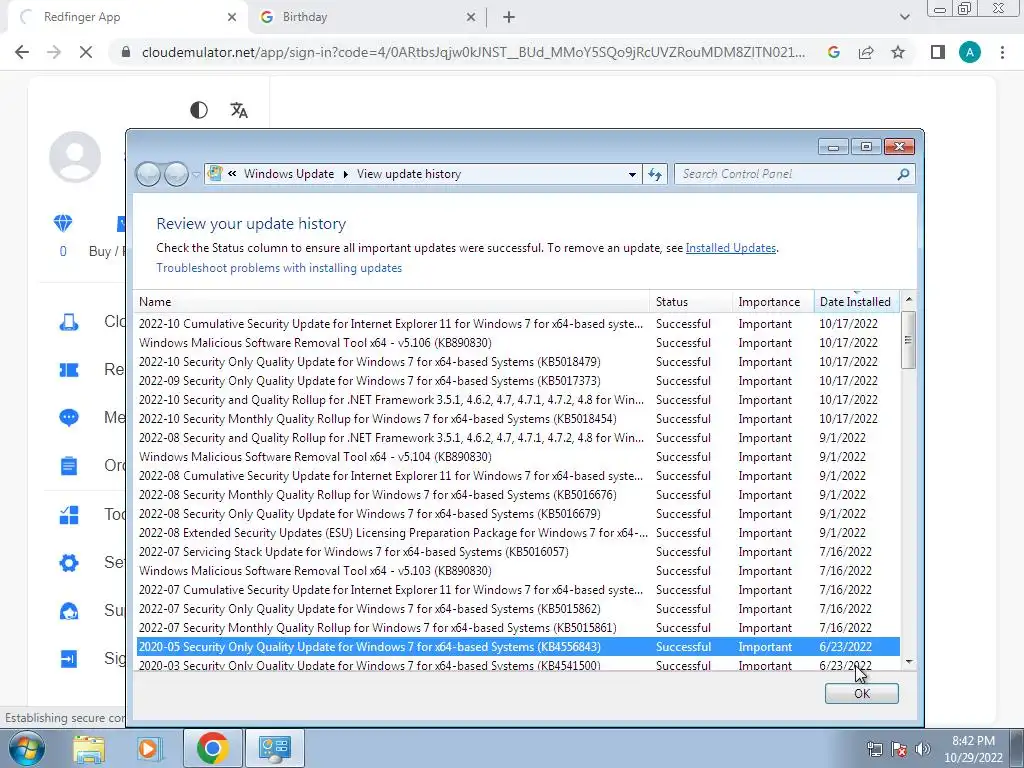Open the message chat bubble icon
This screenshot has height=768, width=1024.
tap(69, 417)
